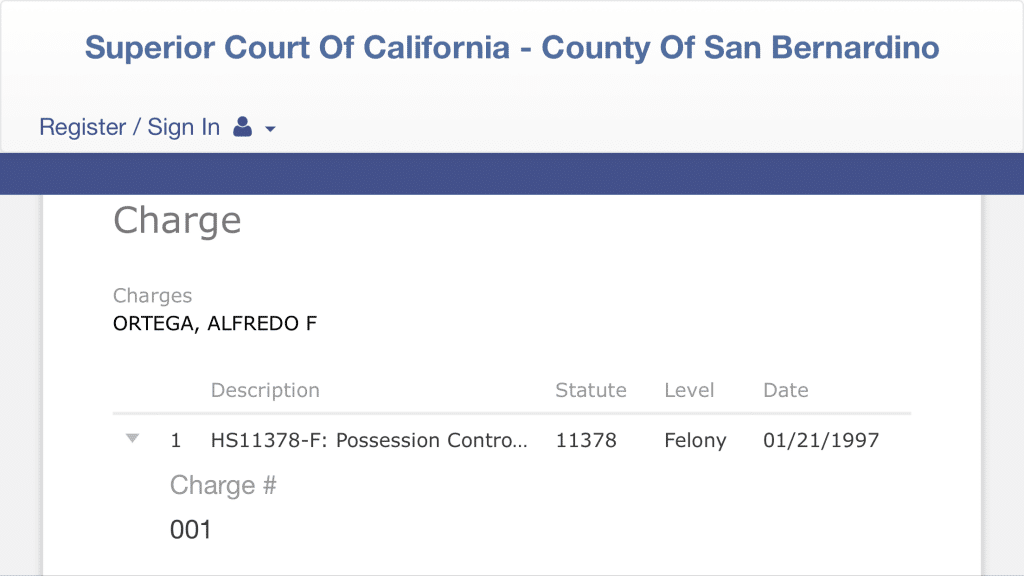This screenshot has height=576, width=1024.
Task: Click the charge number value 001
Action: 191,529
